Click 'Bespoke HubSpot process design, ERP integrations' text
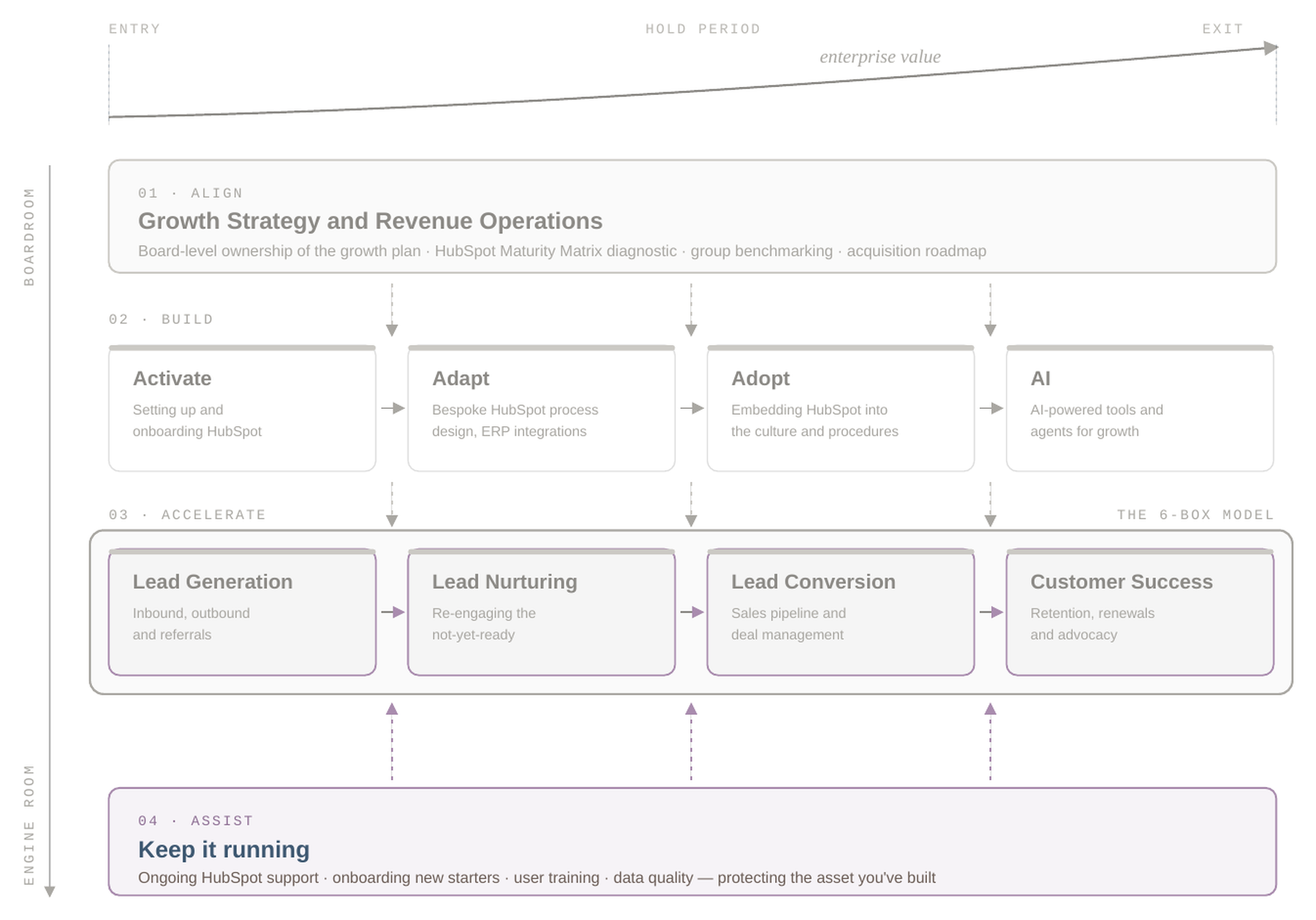This screenshot has width=1316, height=920. [x=515, y=421]
